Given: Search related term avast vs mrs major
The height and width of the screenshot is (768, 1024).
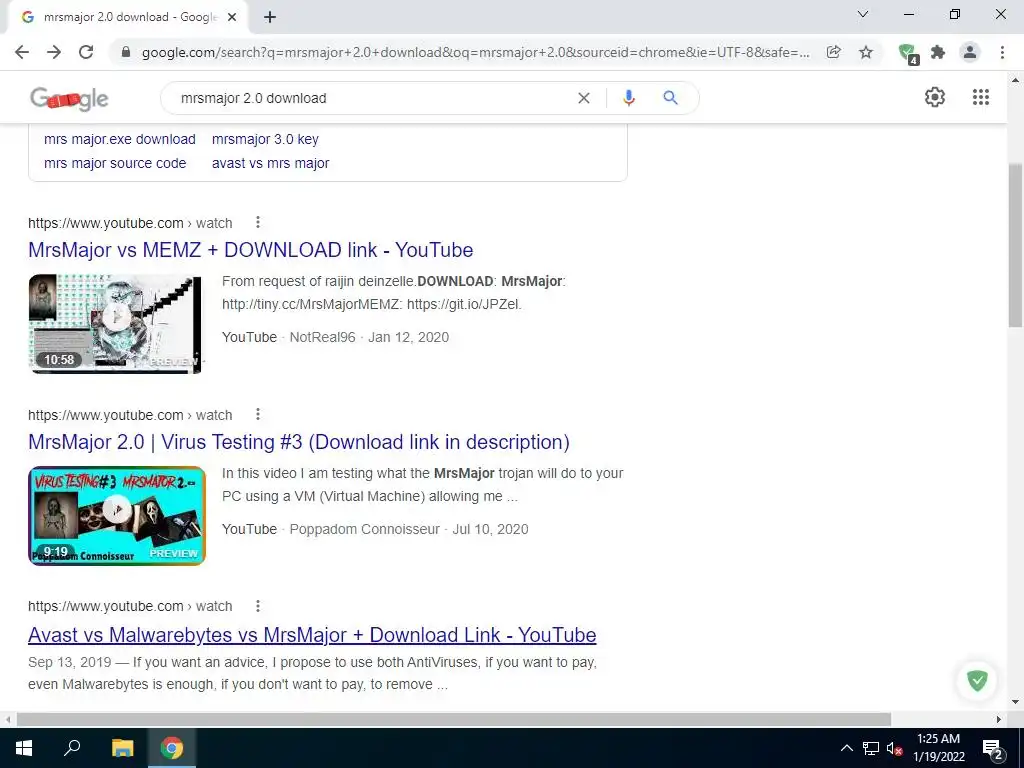Looking at the screenshot, I should pos(270,163).
